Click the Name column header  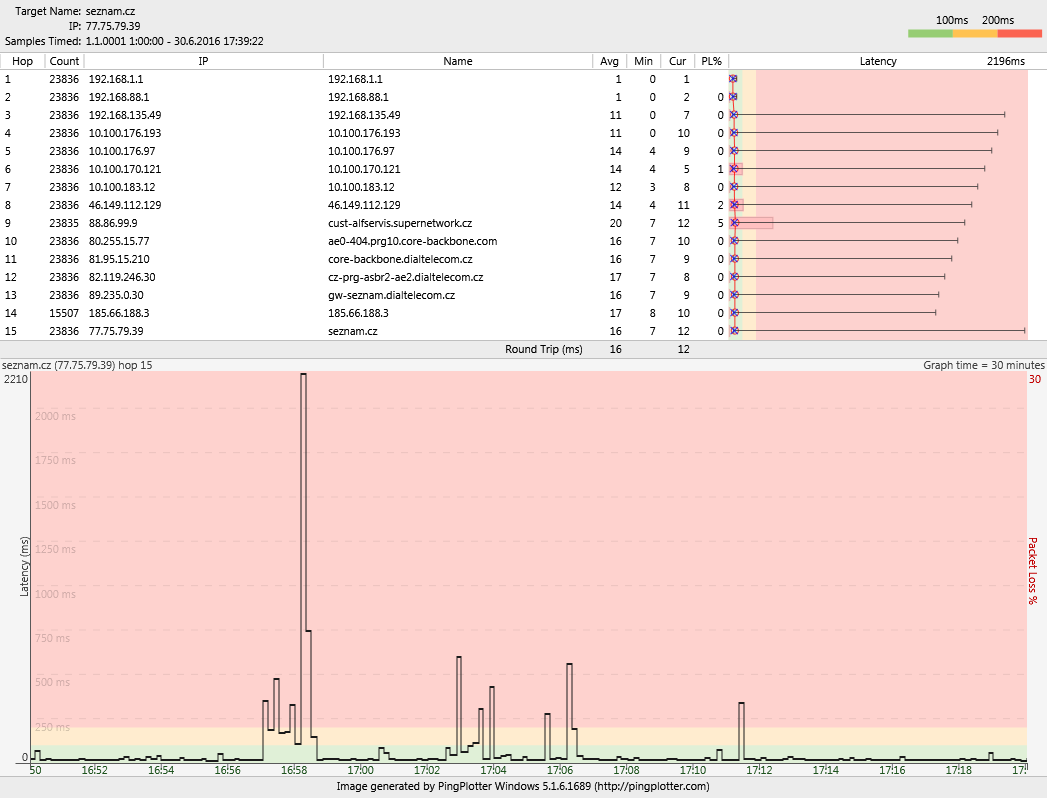[x=457, y=61]
